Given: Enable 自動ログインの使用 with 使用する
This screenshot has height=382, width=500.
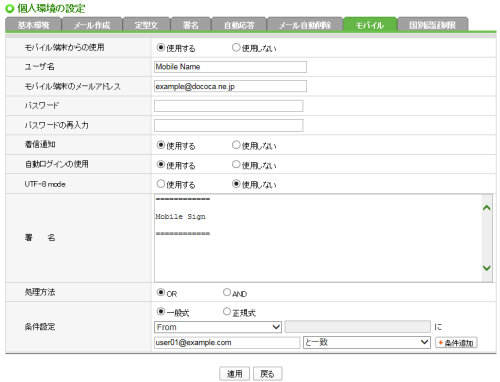Looking at the screenshot, I should [161, 164].
